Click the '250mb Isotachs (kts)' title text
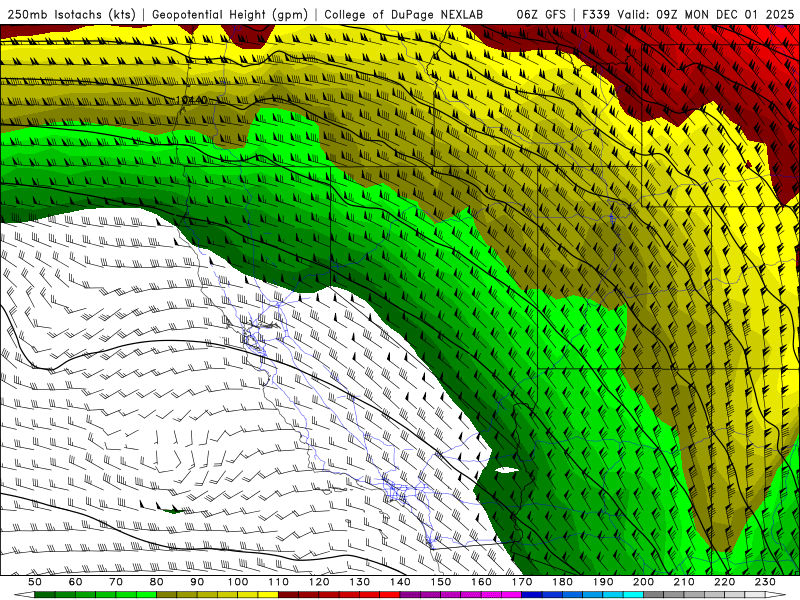The height and width of the screenshot is (600, 800). pyautogui.click(x=71, y=15)
